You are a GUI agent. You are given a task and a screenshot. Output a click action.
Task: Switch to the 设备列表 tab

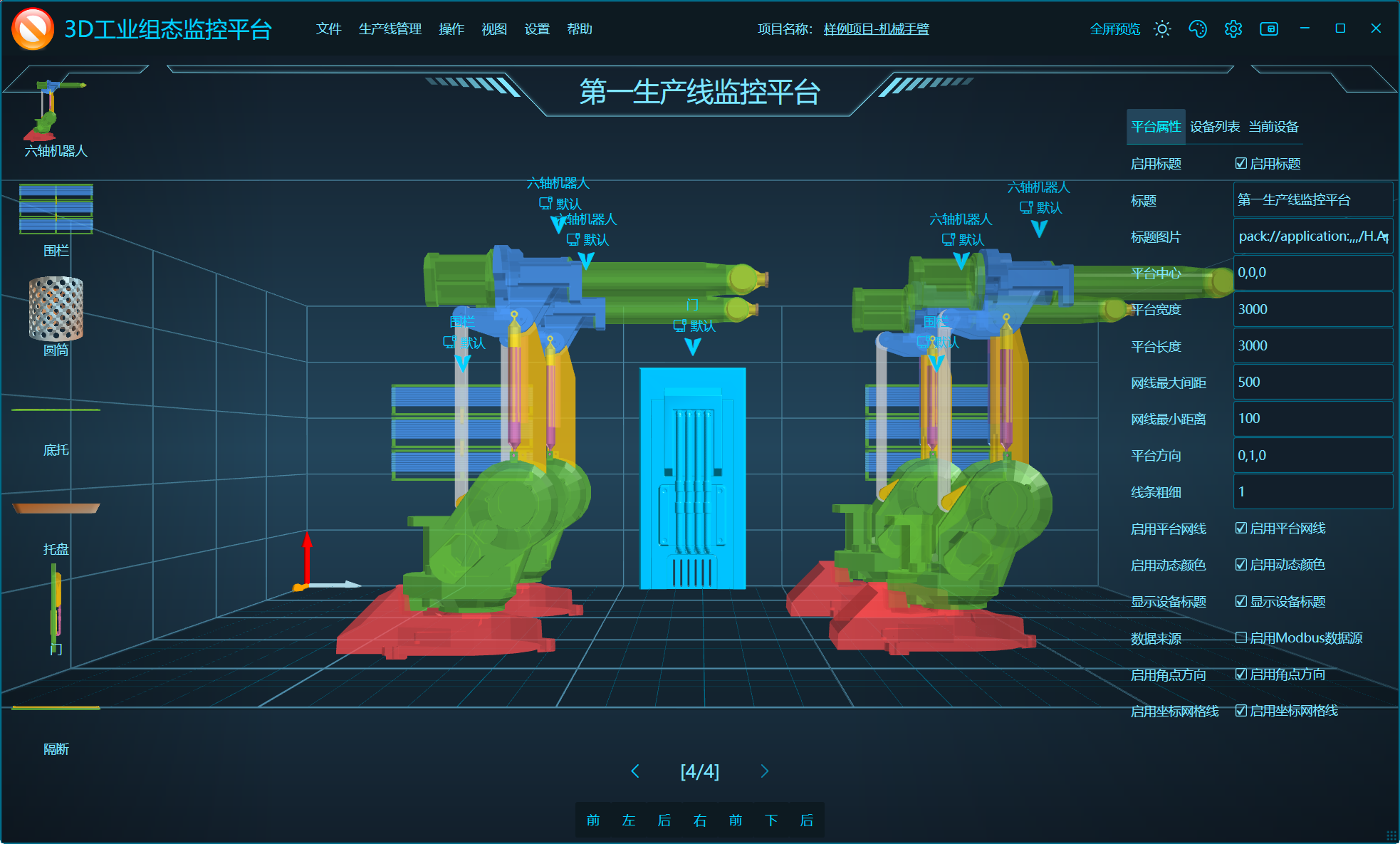coord(1215,127)
